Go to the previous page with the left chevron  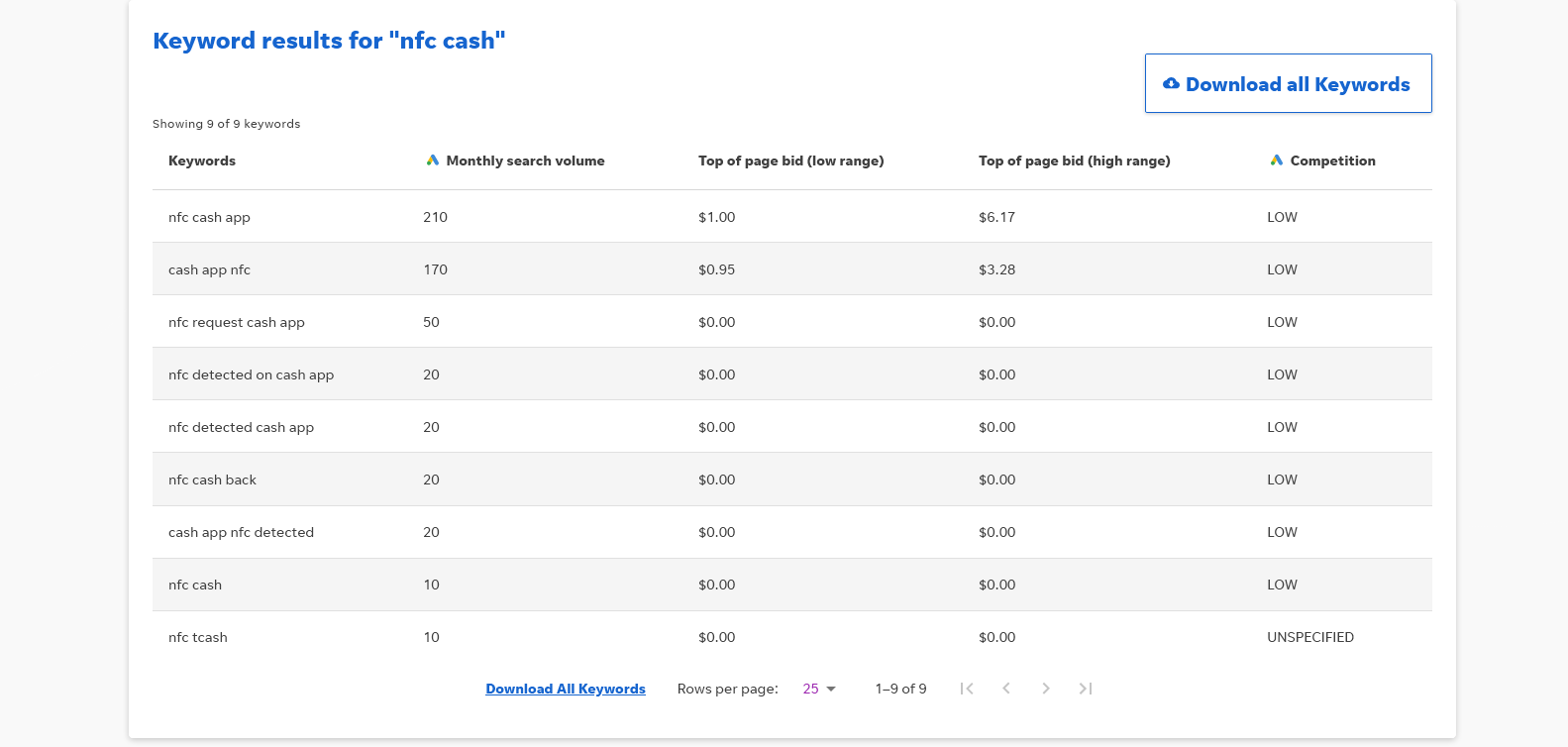(1006, 689)
